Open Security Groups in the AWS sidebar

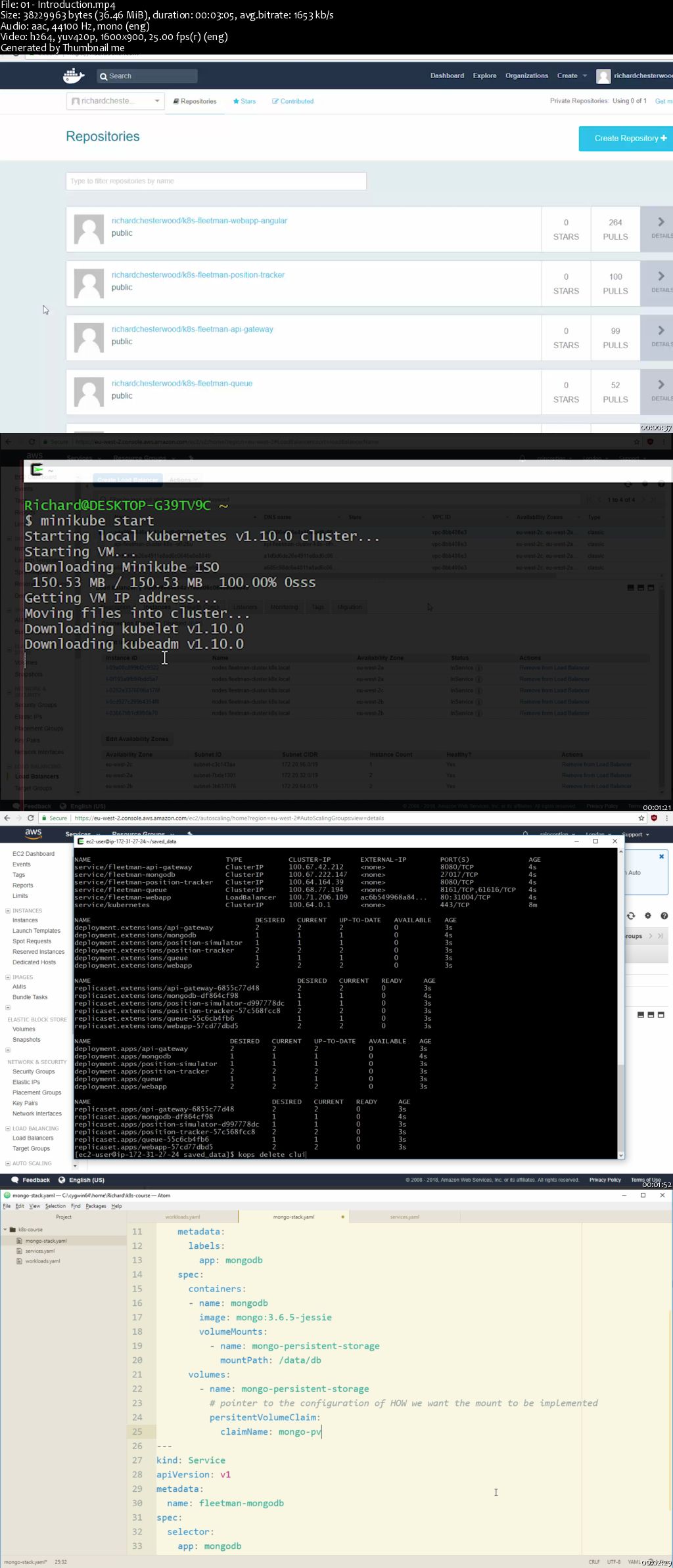pyautogui.click(x=34, y=1071)
